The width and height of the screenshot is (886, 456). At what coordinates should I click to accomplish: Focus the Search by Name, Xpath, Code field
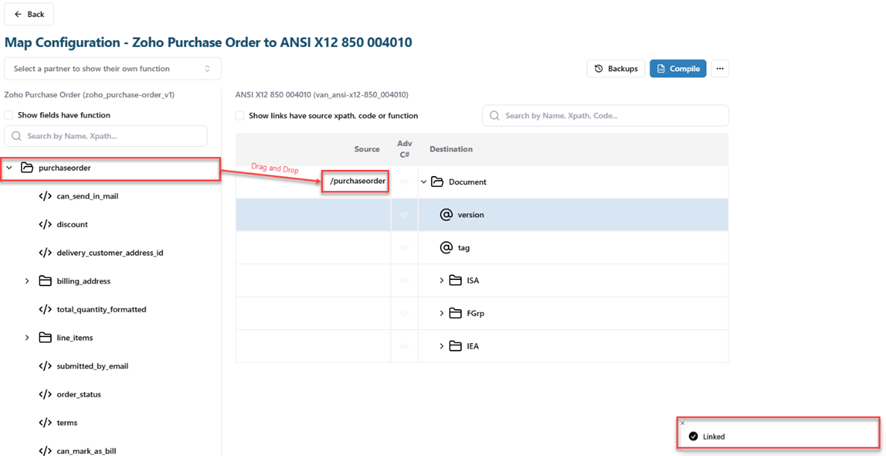click(x=605, y=115)
